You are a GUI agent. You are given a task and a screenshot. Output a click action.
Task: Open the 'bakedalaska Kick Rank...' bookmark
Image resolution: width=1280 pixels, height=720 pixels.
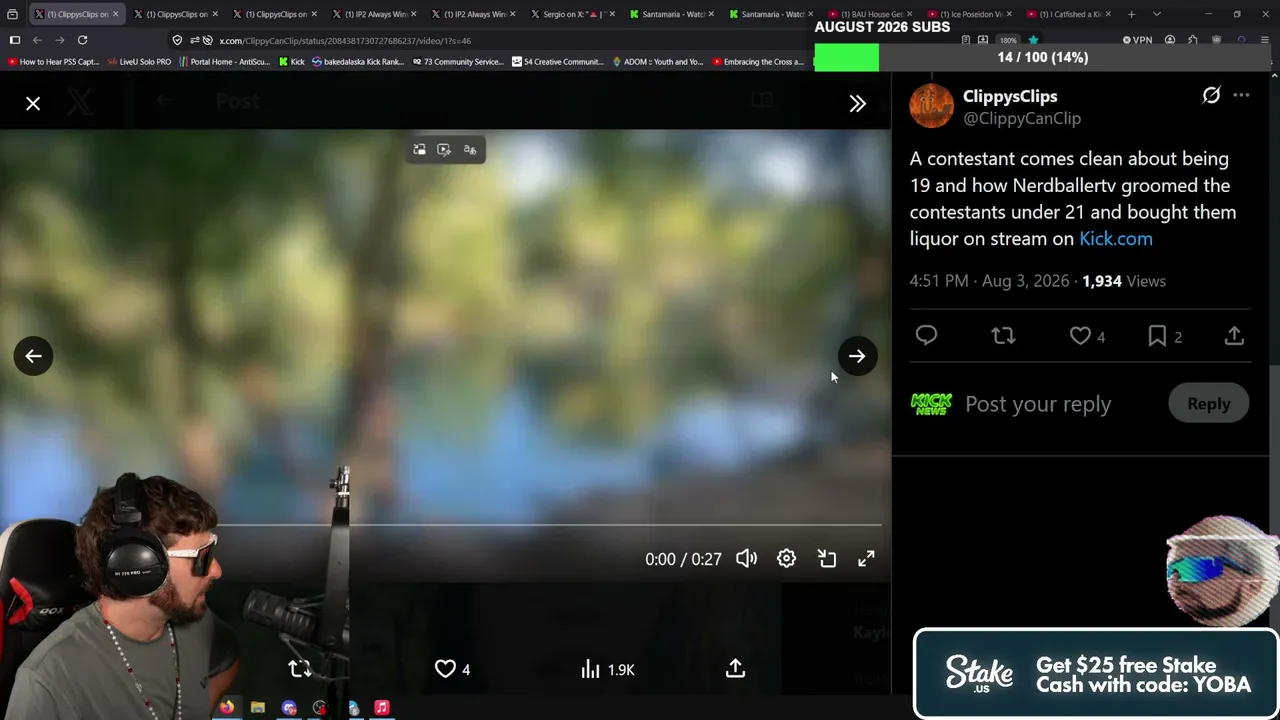[x=358, y=62]
